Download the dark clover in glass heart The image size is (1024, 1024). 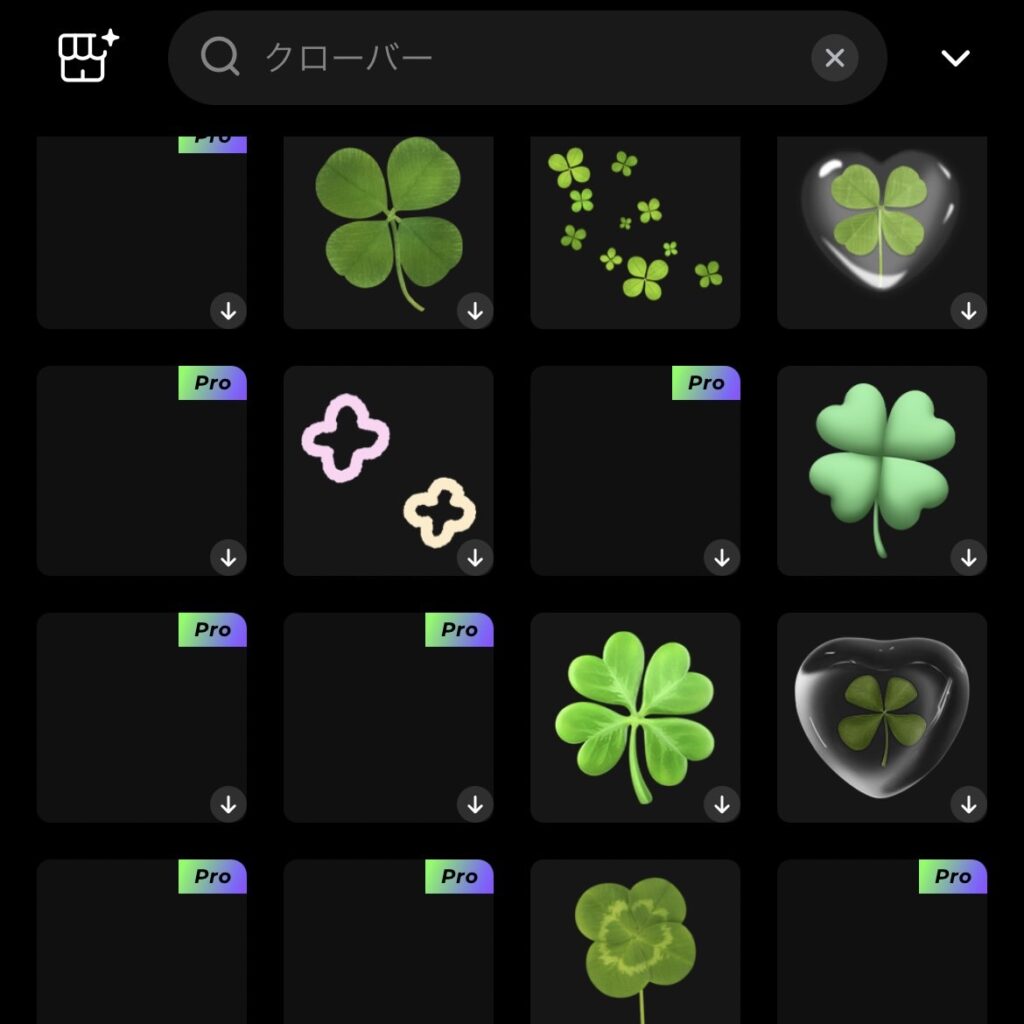coord(968,805)
